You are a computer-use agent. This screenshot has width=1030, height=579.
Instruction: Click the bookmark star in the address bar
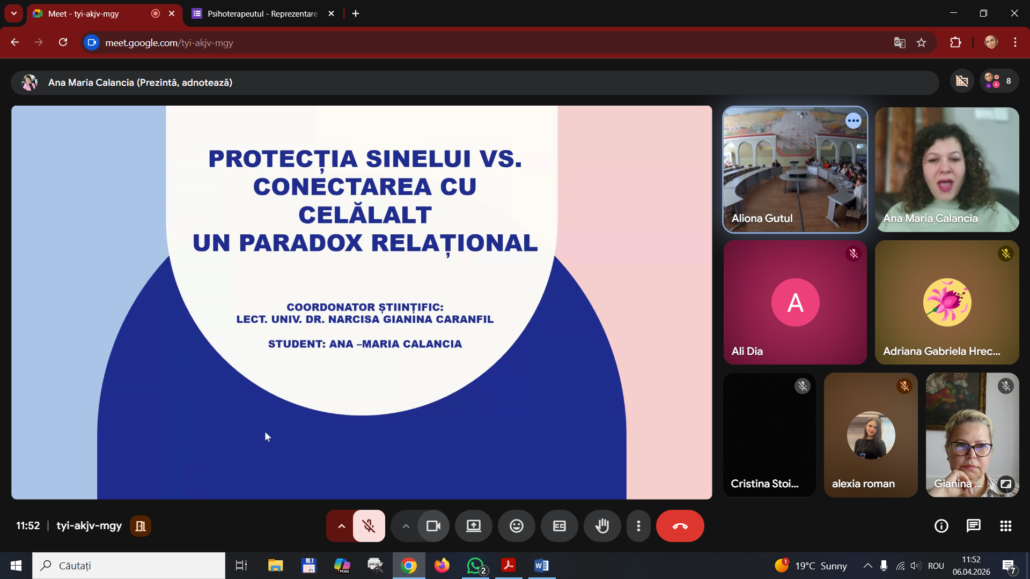[x=922, y=43]
